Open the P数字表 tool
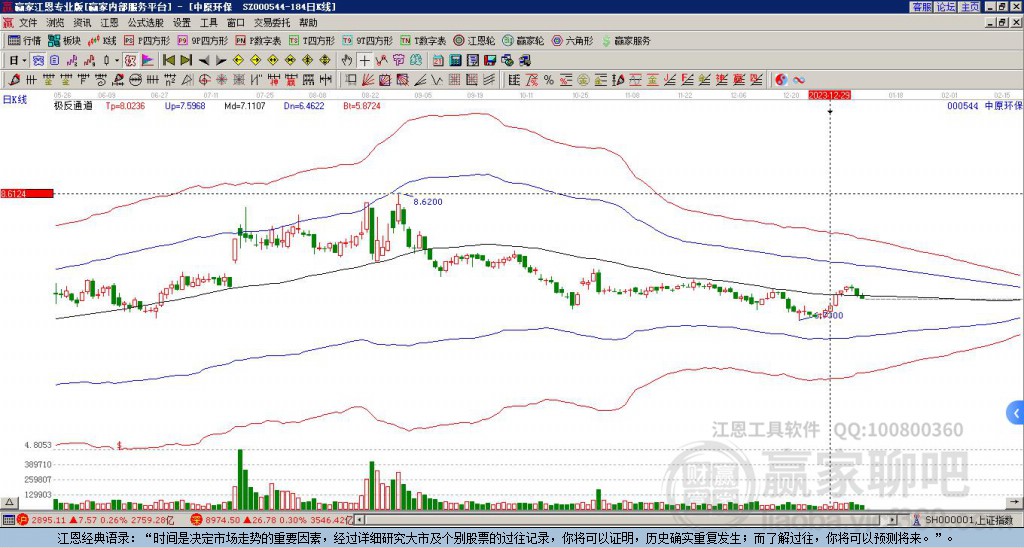 click(257, 40)
